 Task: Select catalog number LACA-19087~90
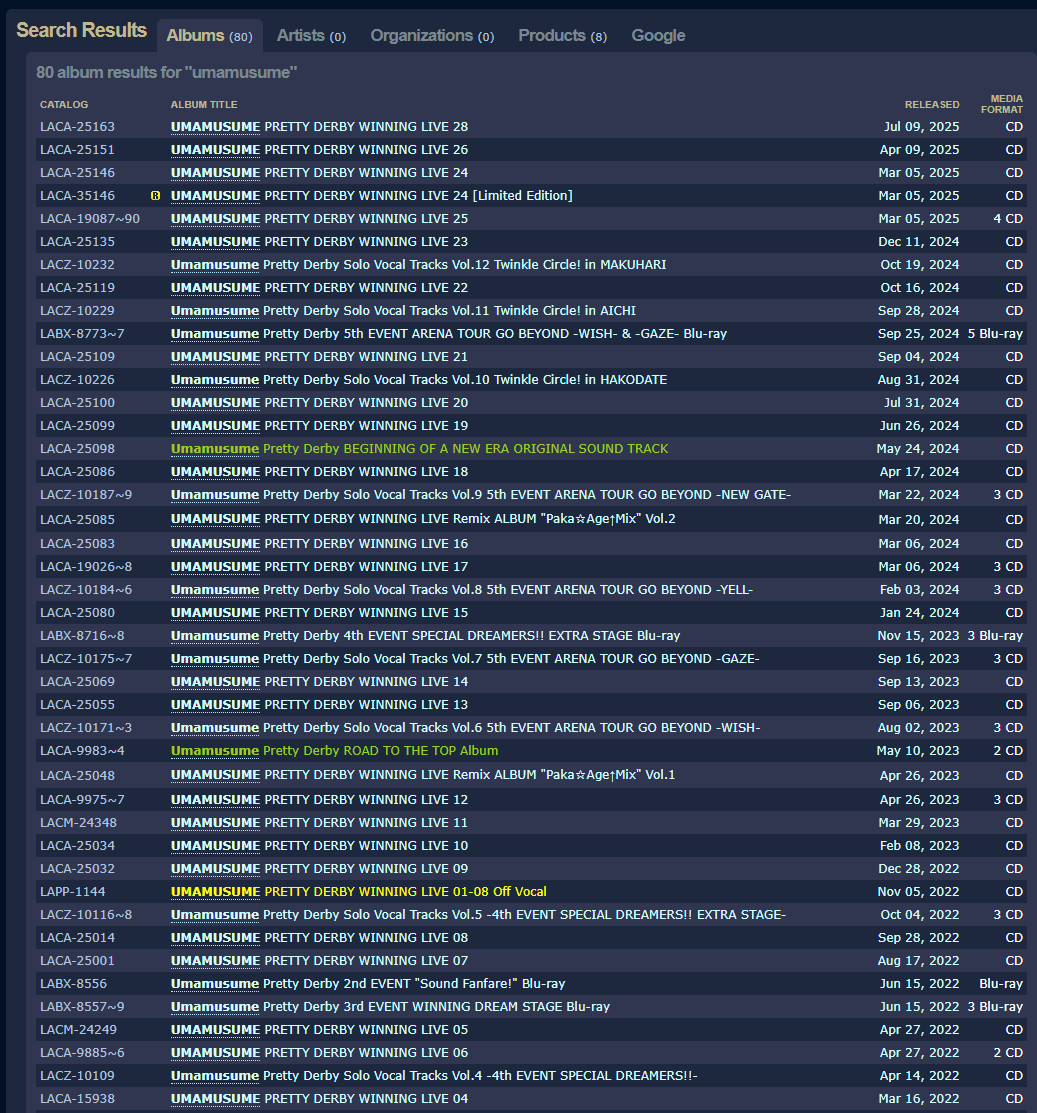tap(90, 219)
